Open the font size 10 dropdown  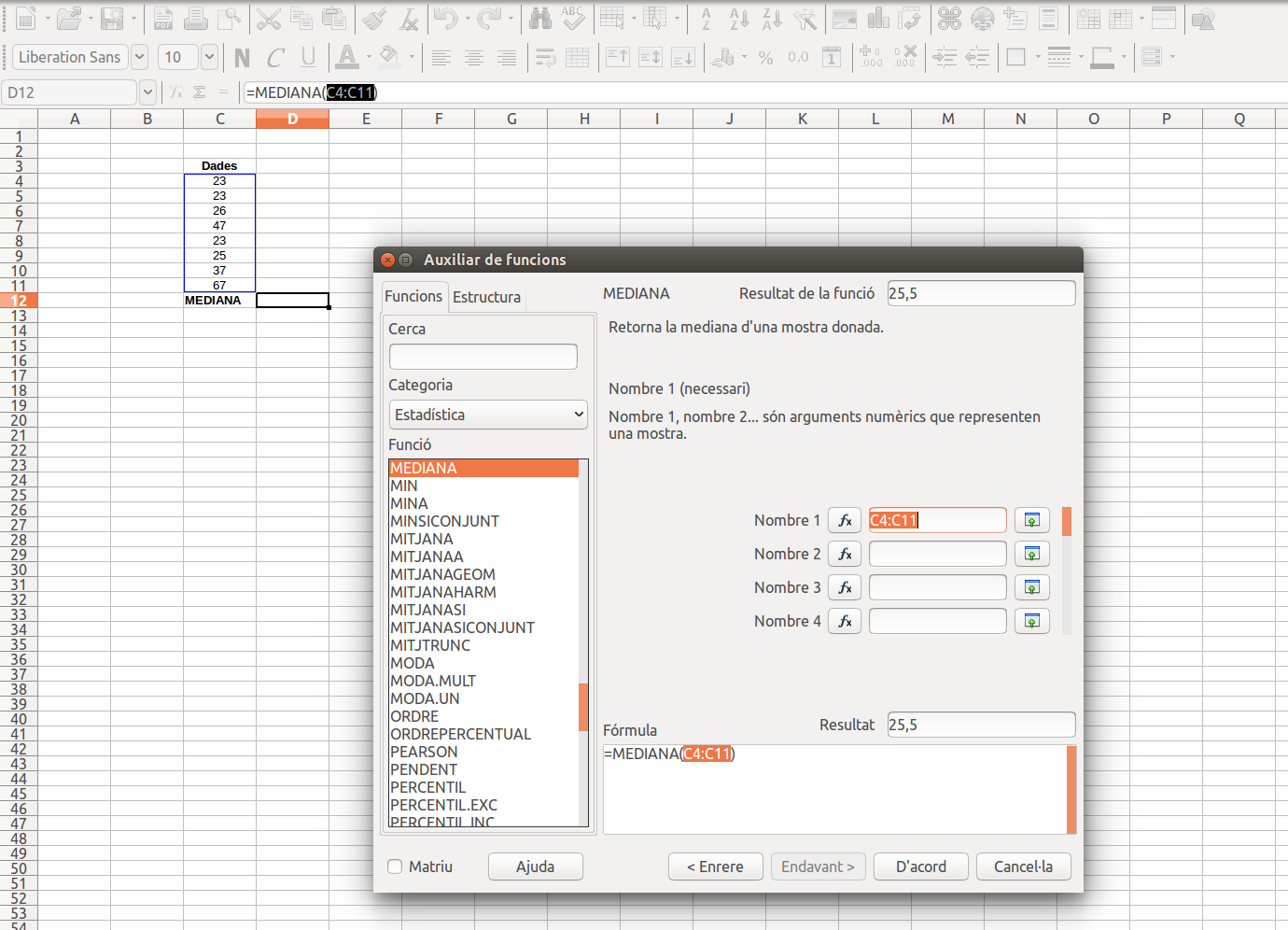[209, 58]
